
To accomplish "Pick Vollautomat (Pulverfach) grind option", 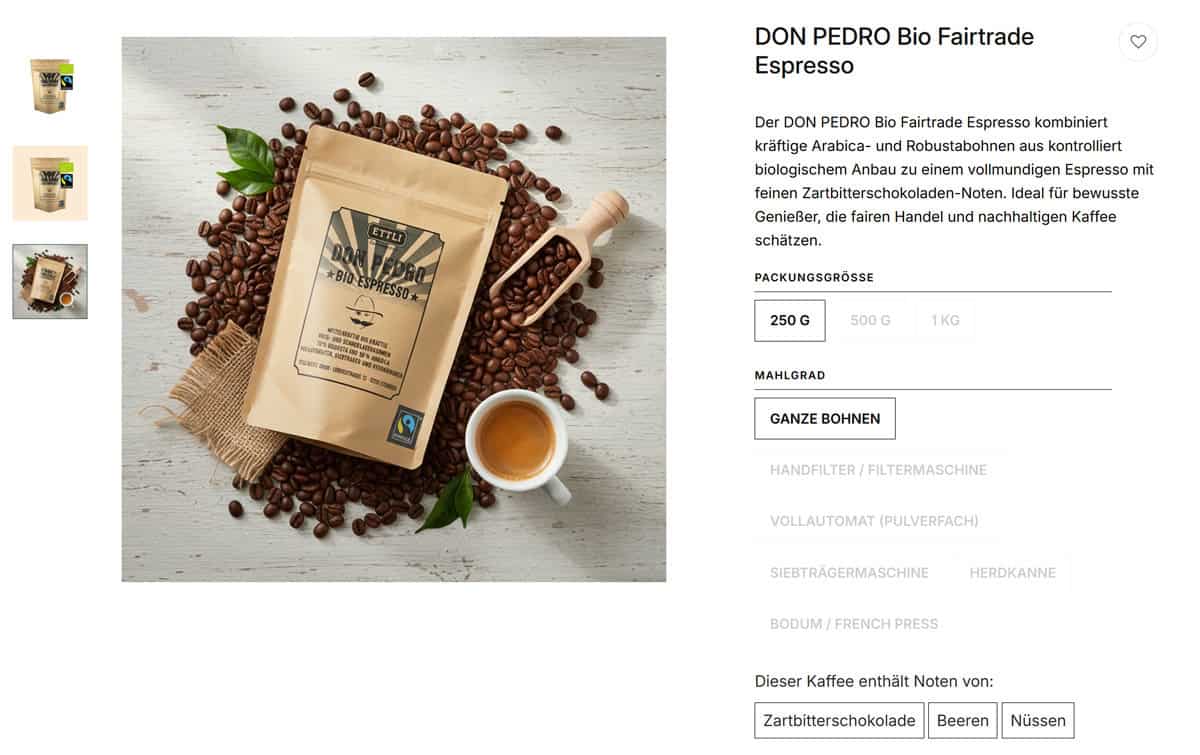I will point(874,521).
